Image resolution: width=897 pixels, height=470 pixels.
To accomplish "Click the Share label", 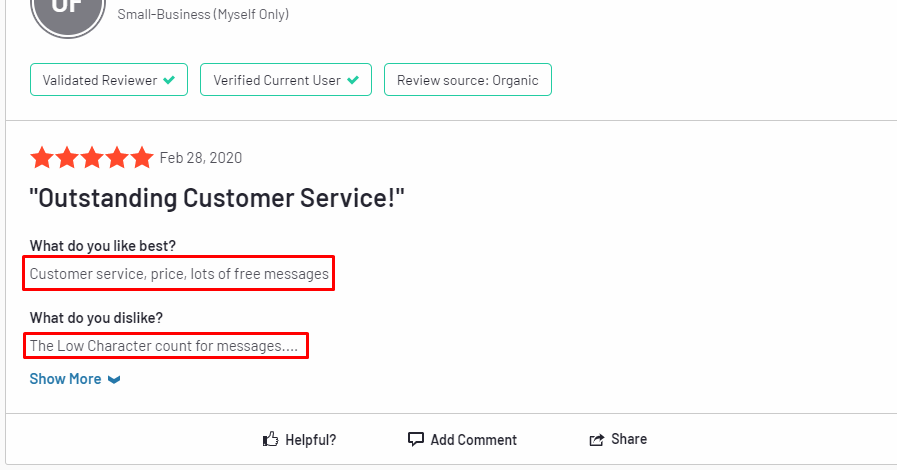I will [629, 439].
